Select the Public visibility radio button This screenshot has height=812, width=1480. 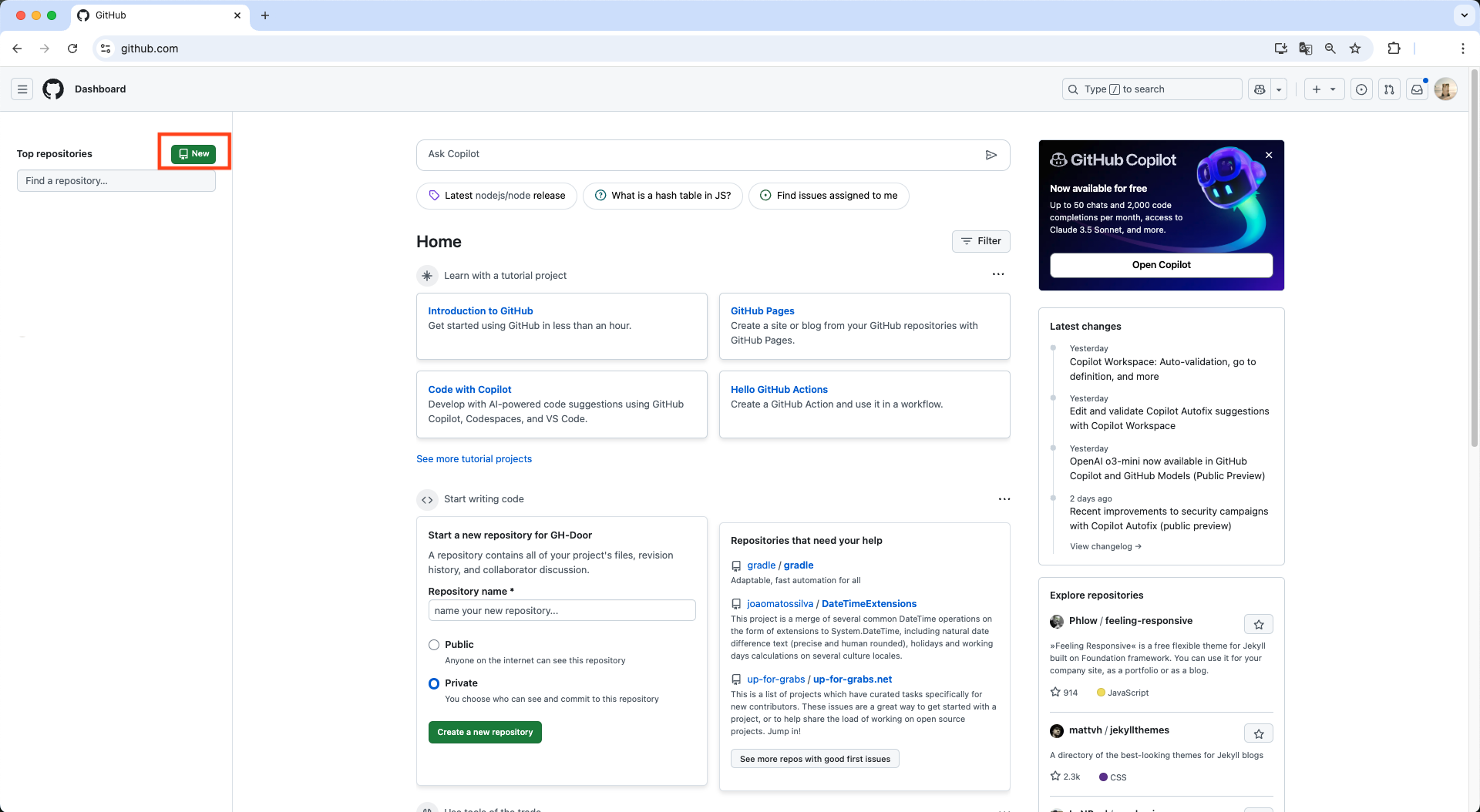coord(434,645)
